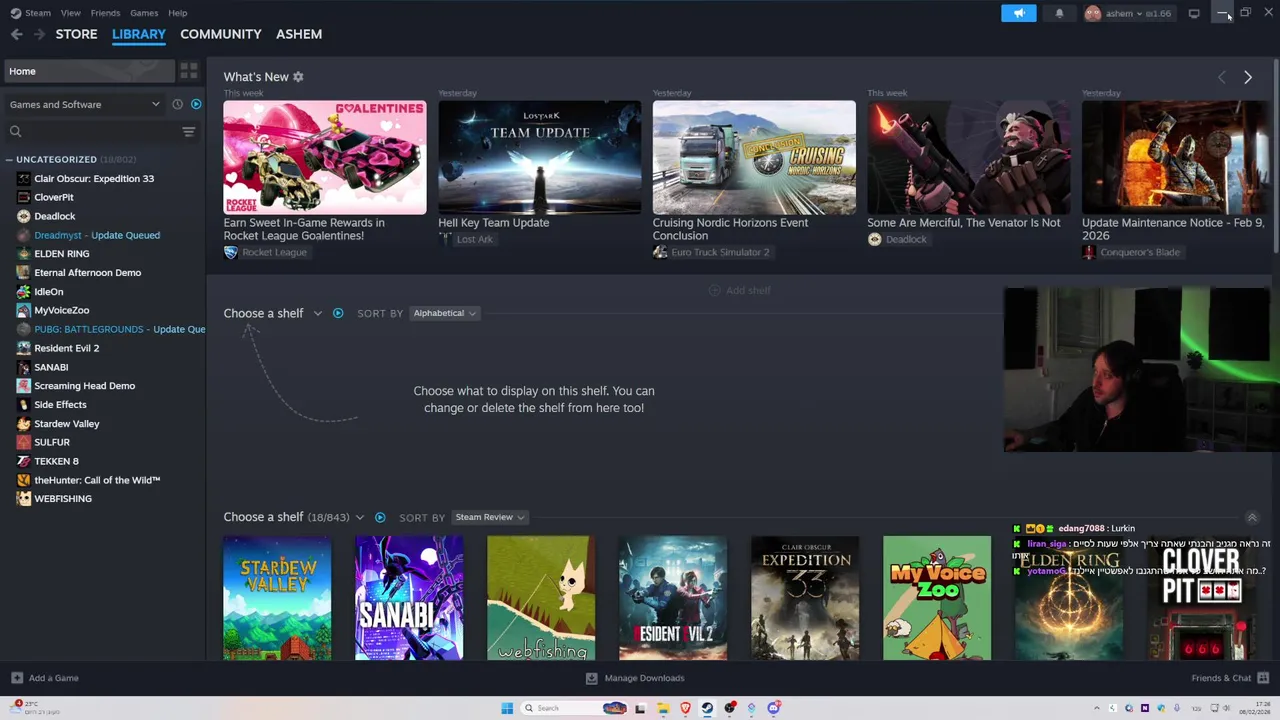This screenshot has height=720, width=1280.
Task: Open the notifications bell
Action: tap(1059, 13)
